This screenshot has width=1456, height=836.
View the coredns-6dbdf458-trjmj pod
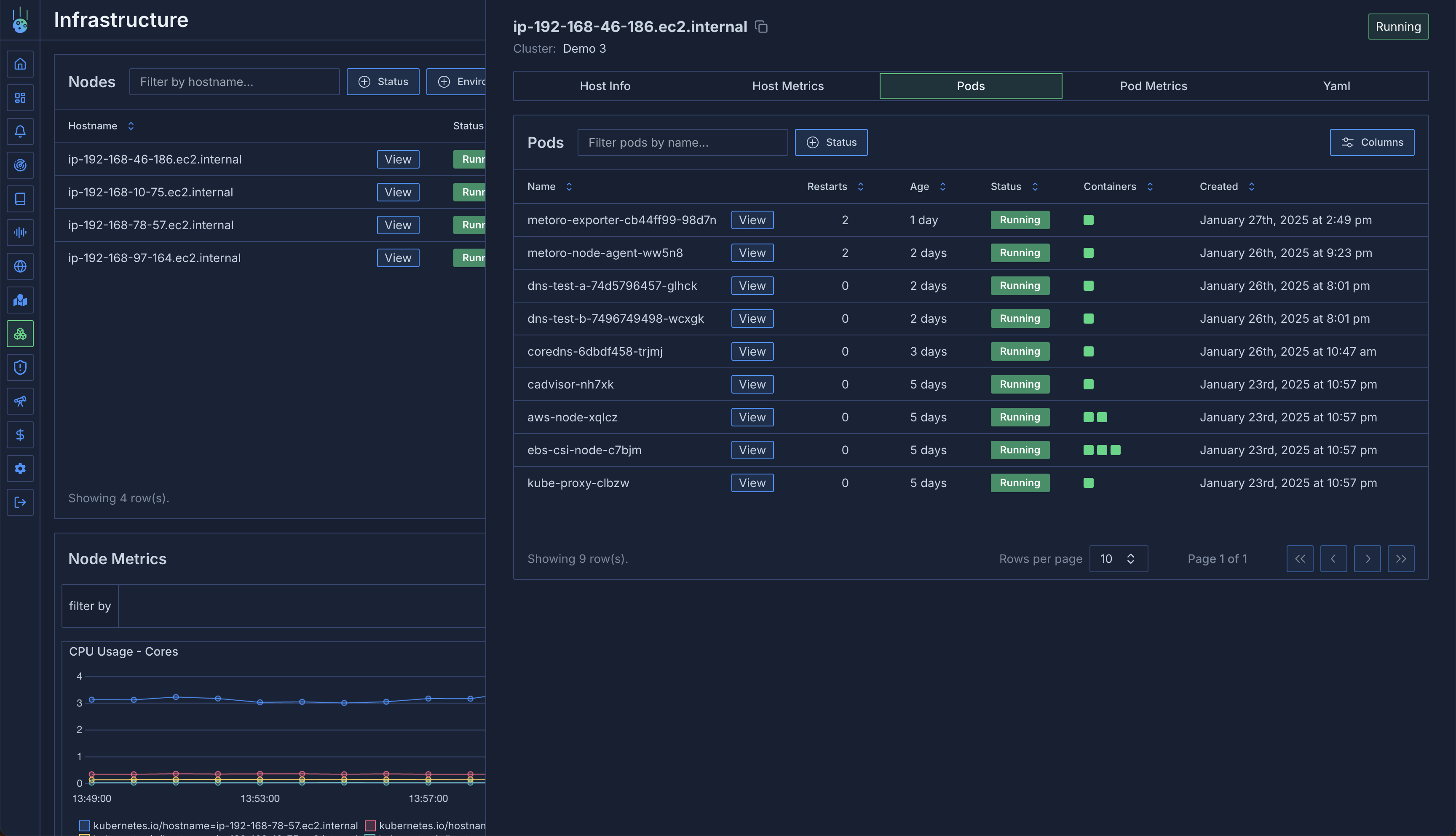click(752, 351)
